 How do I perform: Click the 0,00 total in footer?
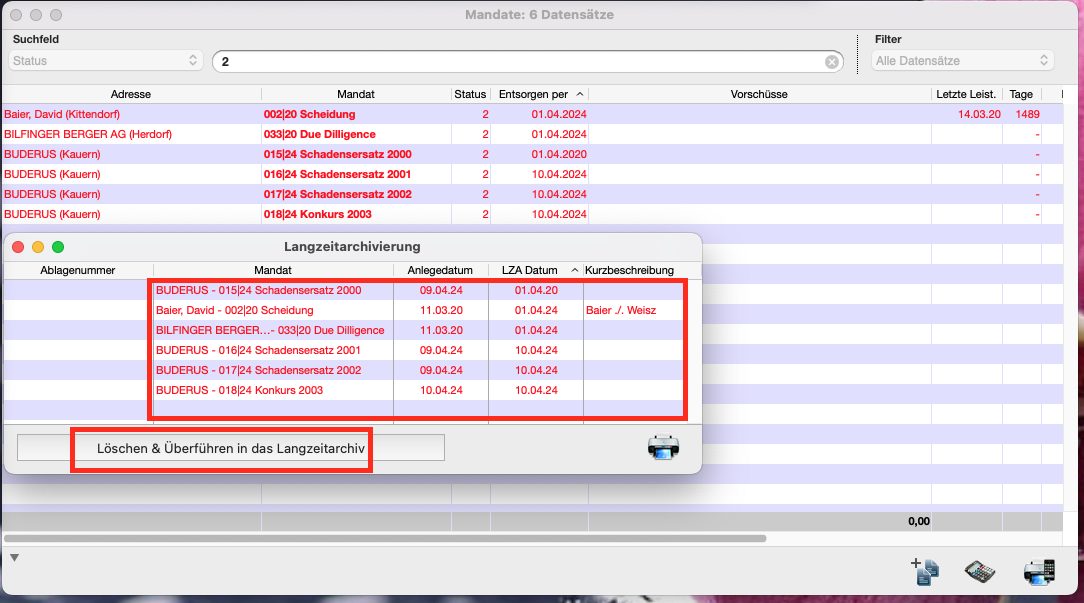919,521
